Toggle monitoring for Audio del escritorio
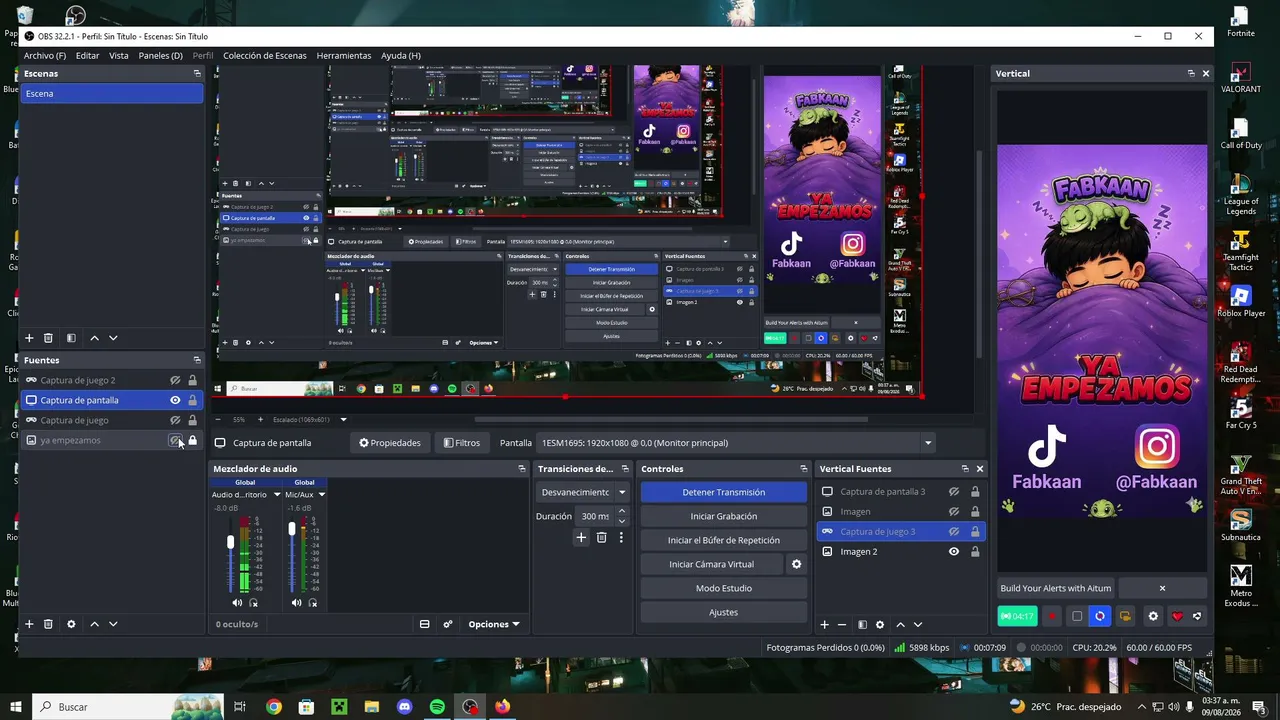The height and width of the screenshot is (720, 1280). click(253, 603)
